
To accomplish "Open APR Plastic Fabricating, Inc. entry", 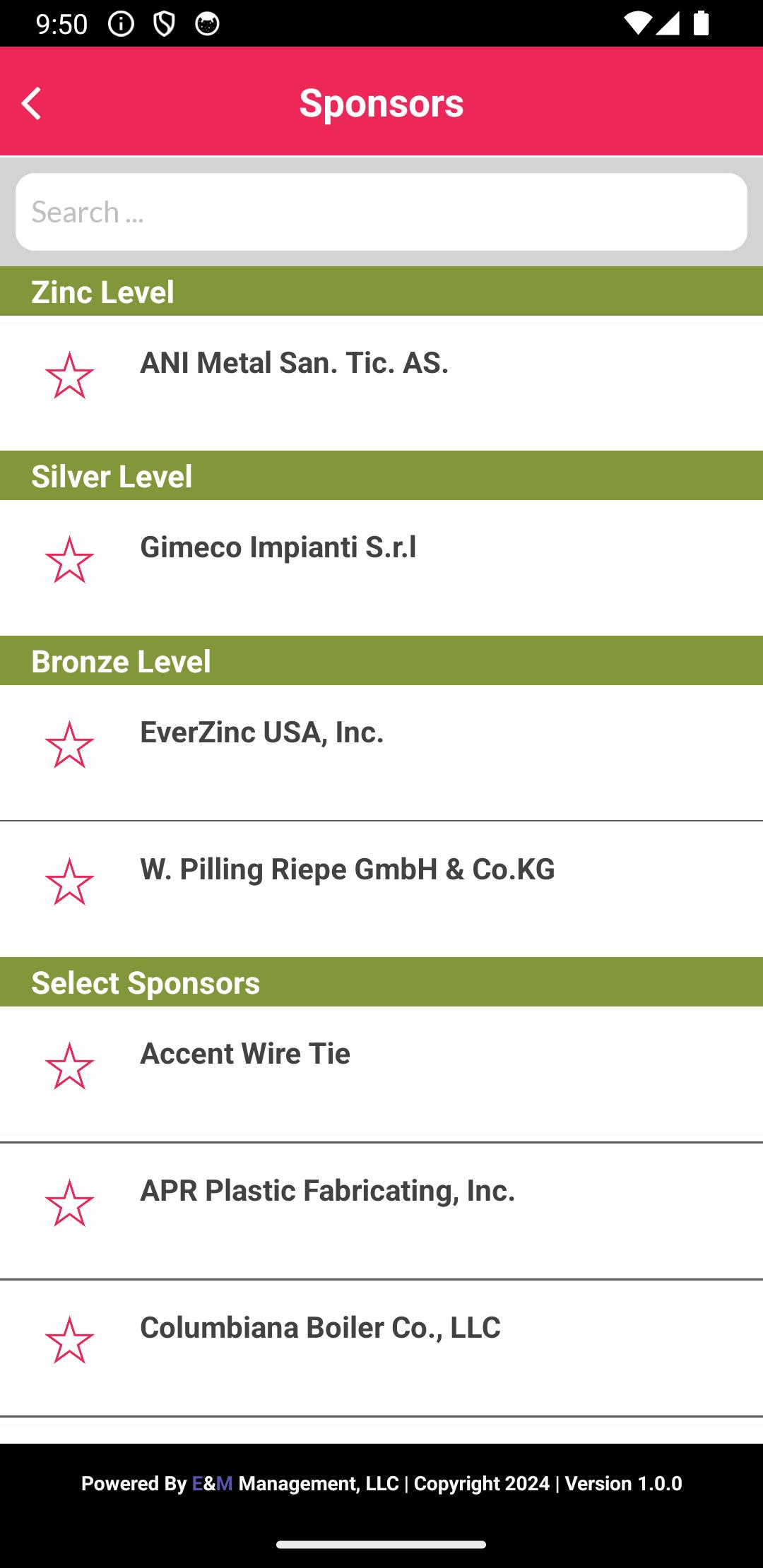I will point(381,1211).
